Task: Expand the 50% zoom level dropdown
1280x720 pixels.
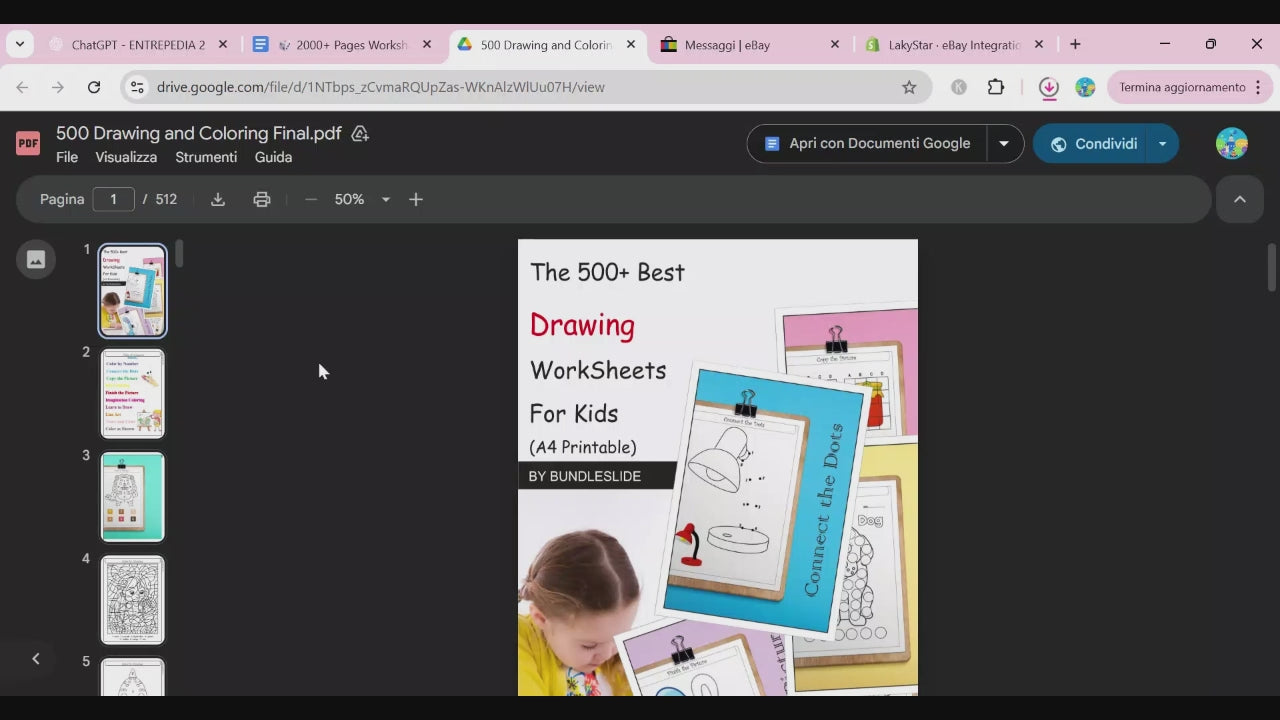Action: [x=385, y=199]
